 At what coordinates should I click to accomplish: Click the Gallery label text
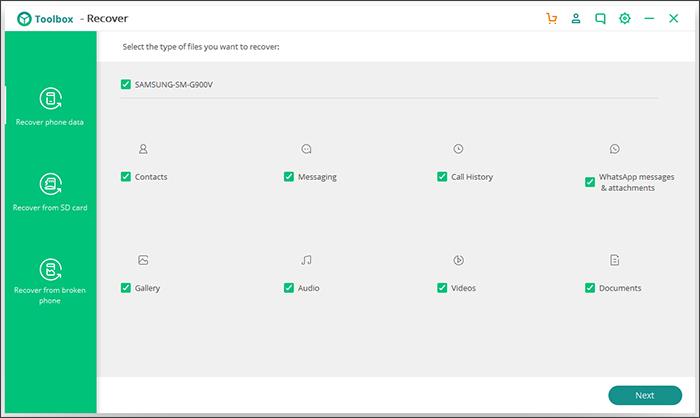(x=147, y=288)
